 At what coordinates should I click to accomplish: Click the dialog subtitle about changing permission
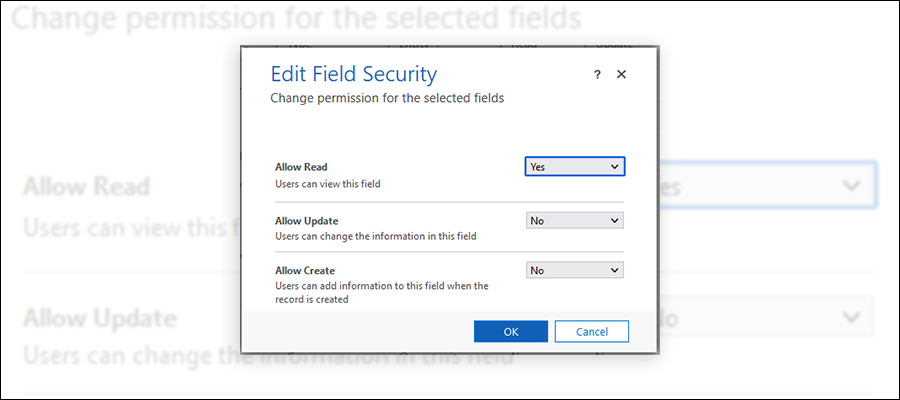click(388, 99)
